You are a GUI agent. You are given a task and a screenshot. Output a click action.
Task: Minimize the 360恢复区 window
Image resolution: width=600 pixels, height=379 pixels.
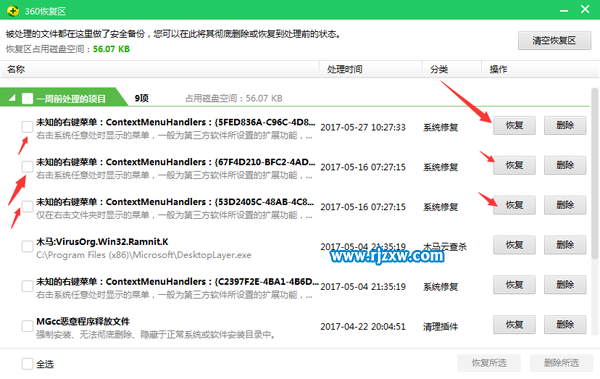564,10
